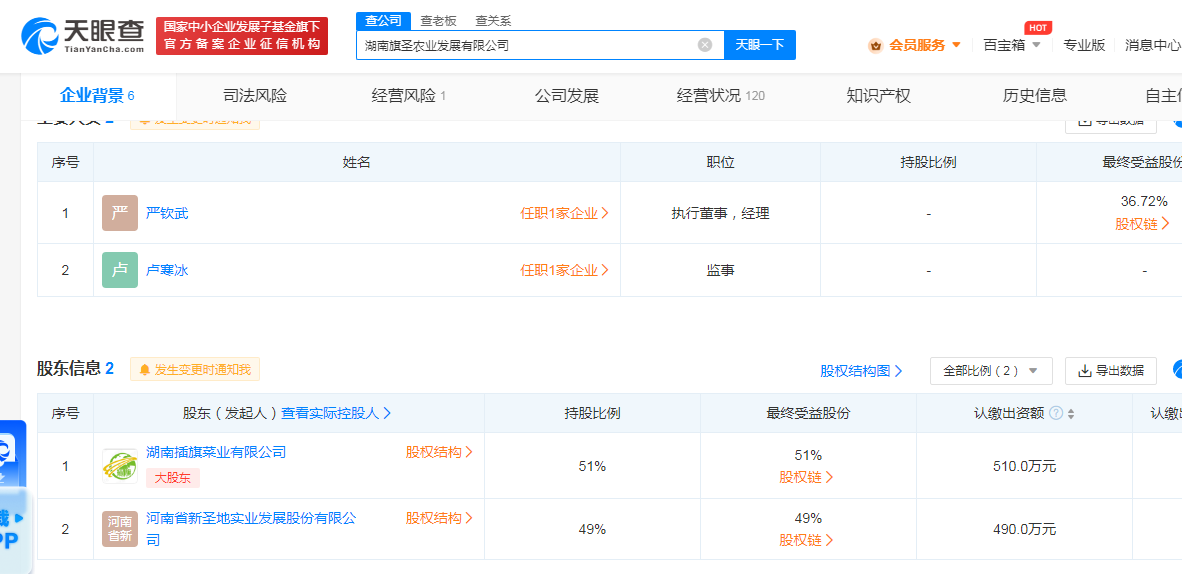The width and height of the screenshot is (1182, 574).
Task: Open 卢寒冰 person link
Action: (x=167, y=270)
